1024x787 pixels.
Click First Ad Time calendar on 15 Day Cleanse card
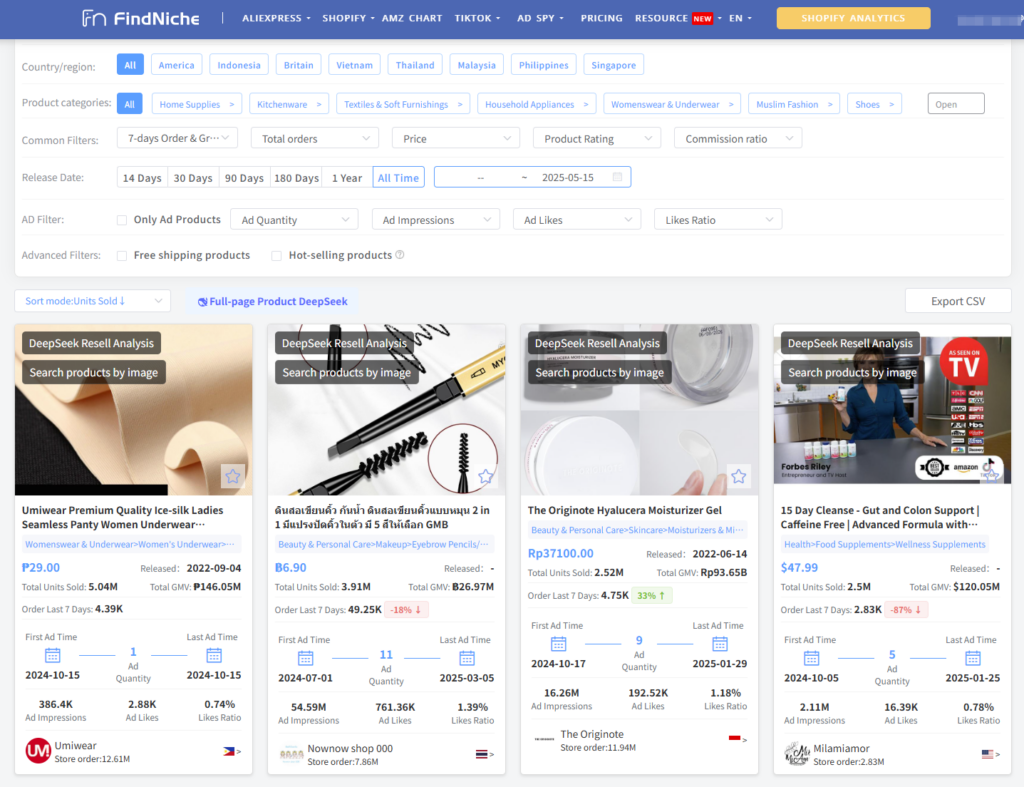[811, 658]
